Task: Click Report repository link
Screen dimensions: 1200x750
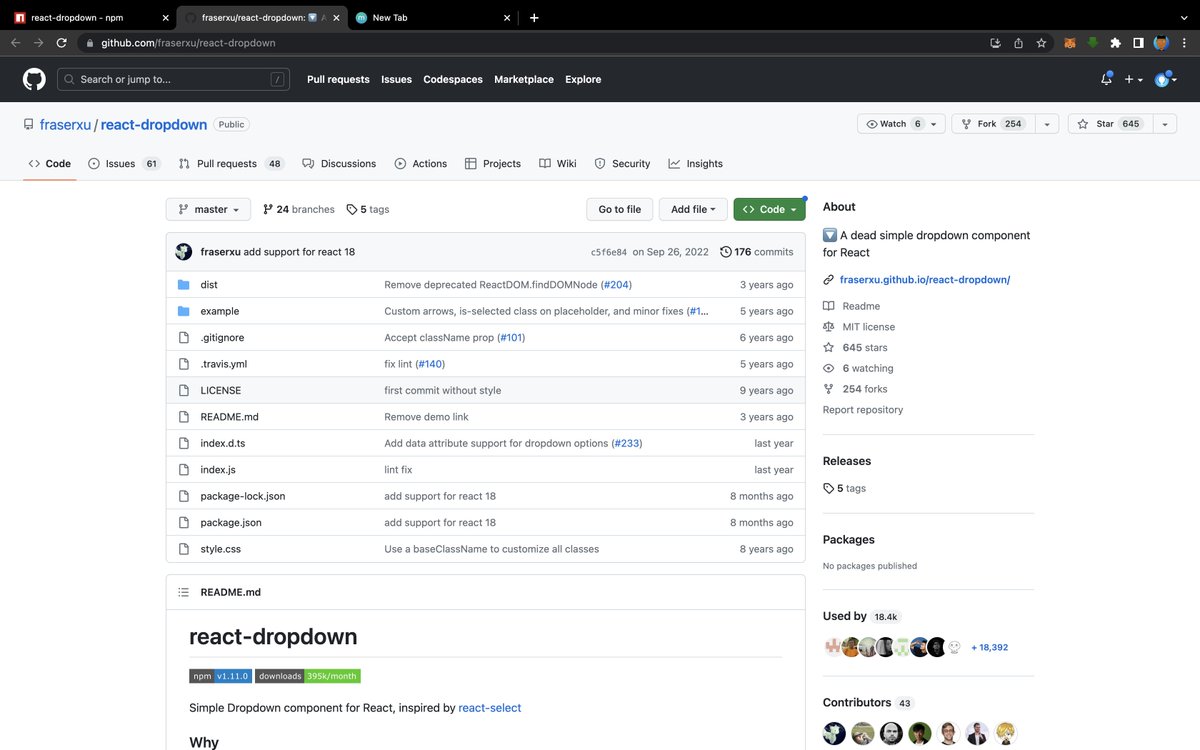Action: point(863,410)
